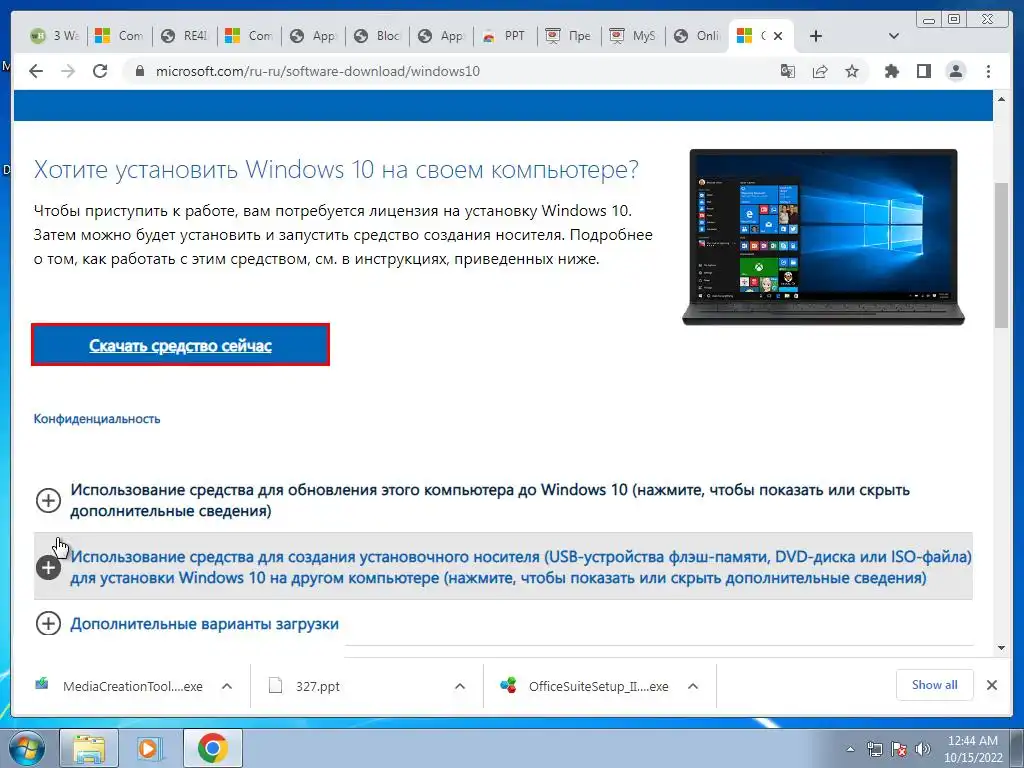Bookmark this page with star

(x=852, y=71)
